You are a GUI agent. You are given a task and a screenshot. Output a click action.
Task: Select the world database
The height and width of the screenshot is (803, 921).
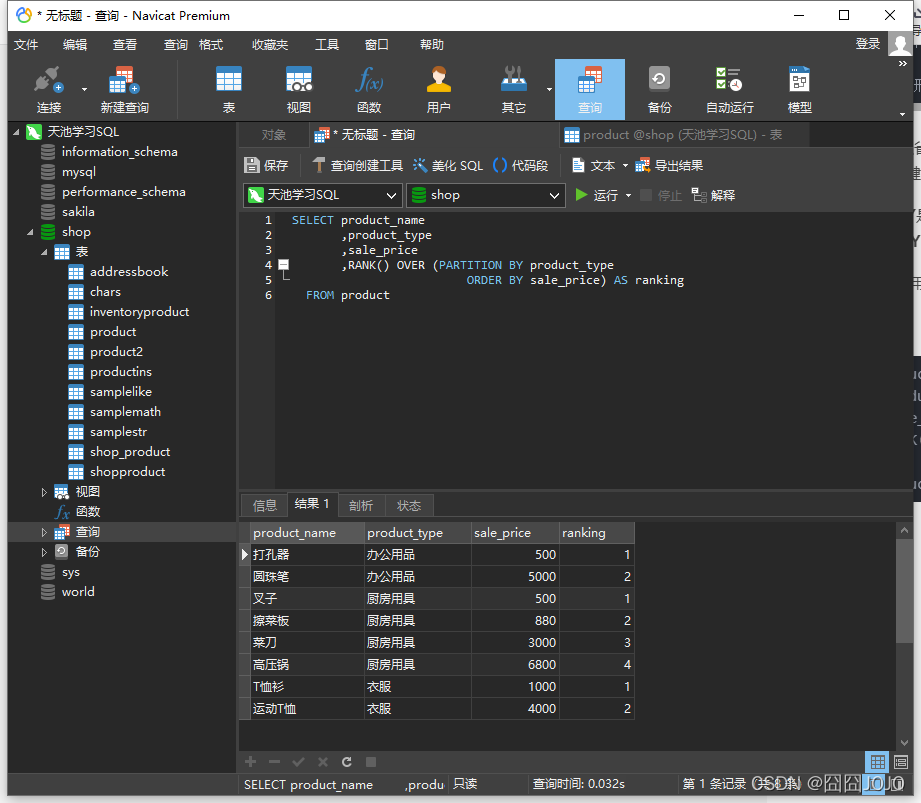[x=78, y=592]
